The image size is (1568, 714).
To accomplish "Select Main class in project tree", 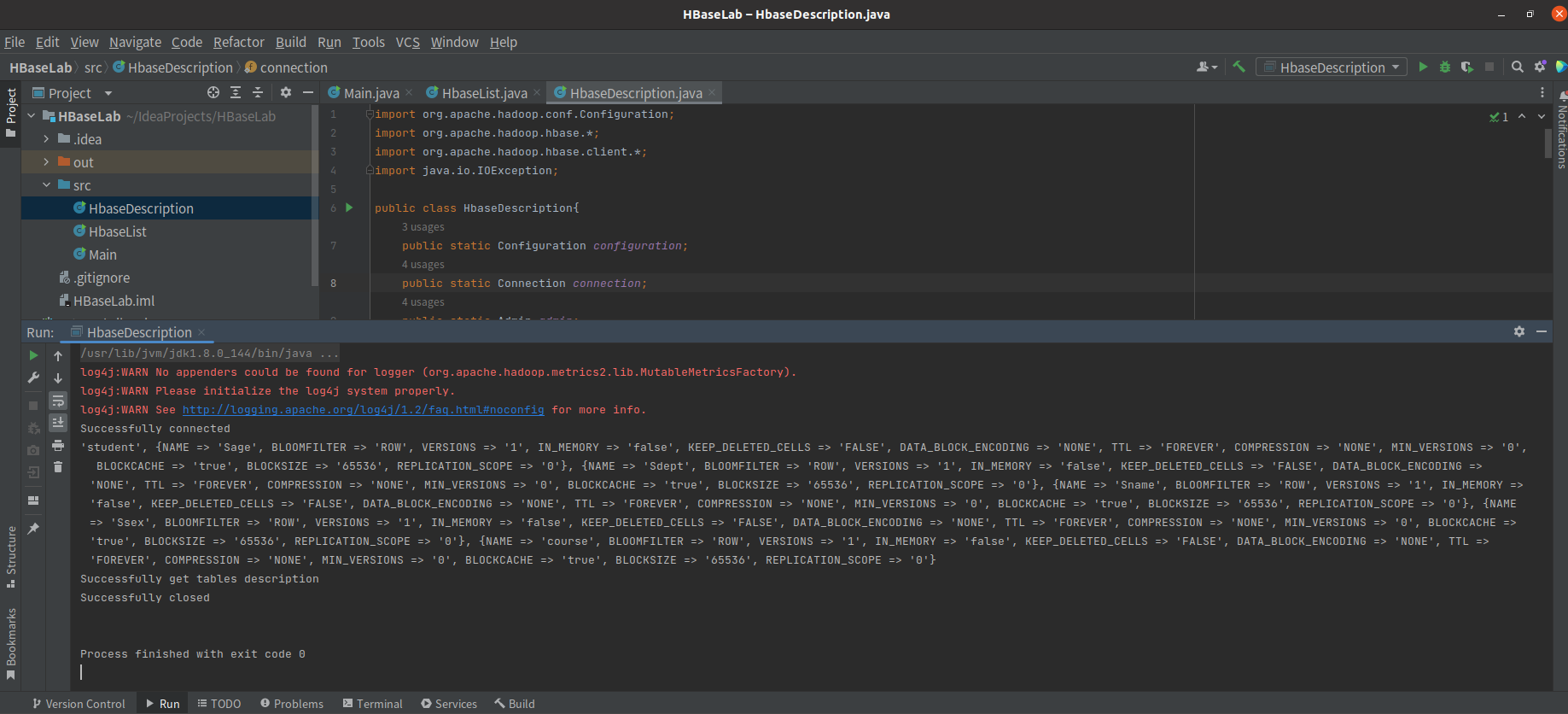I will (x=102, y=255).
